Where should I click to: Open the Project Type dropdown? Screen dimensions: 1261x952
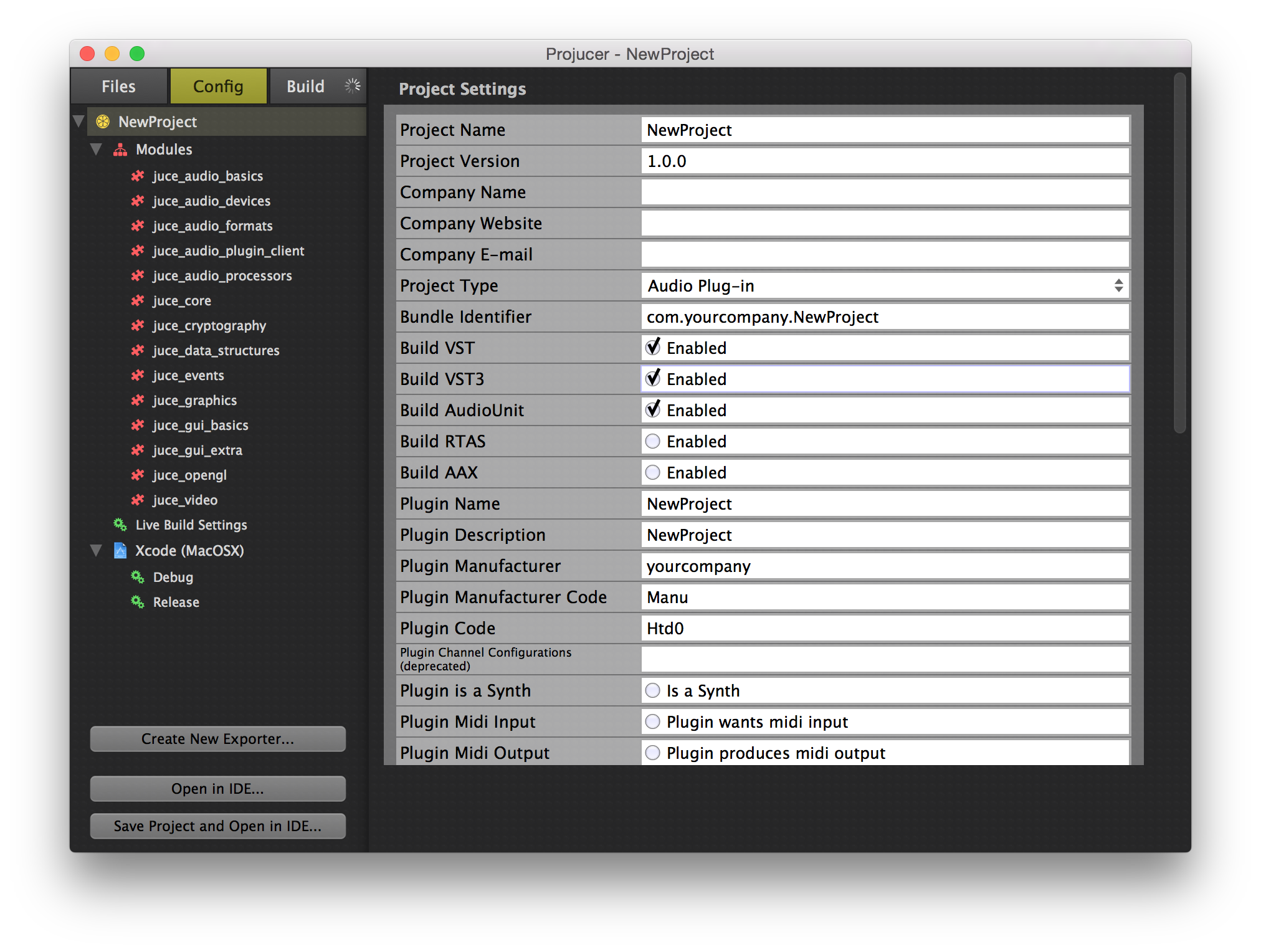pyautogui.click(x=1120, y=285)
